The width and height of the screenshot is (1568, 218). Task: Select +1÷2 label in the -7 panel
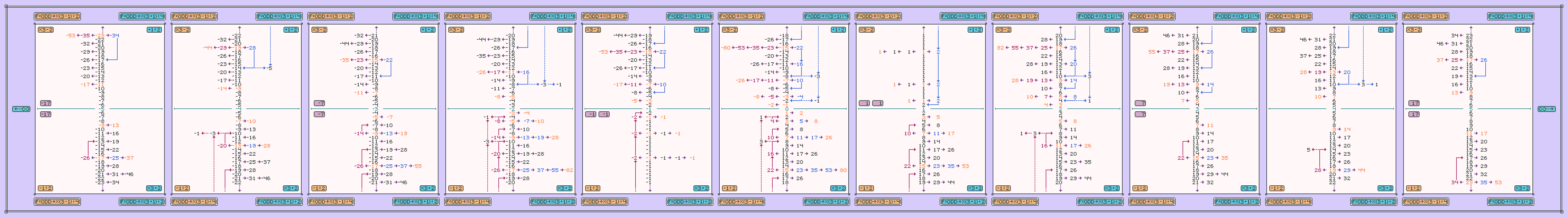[x=428, y=30]
